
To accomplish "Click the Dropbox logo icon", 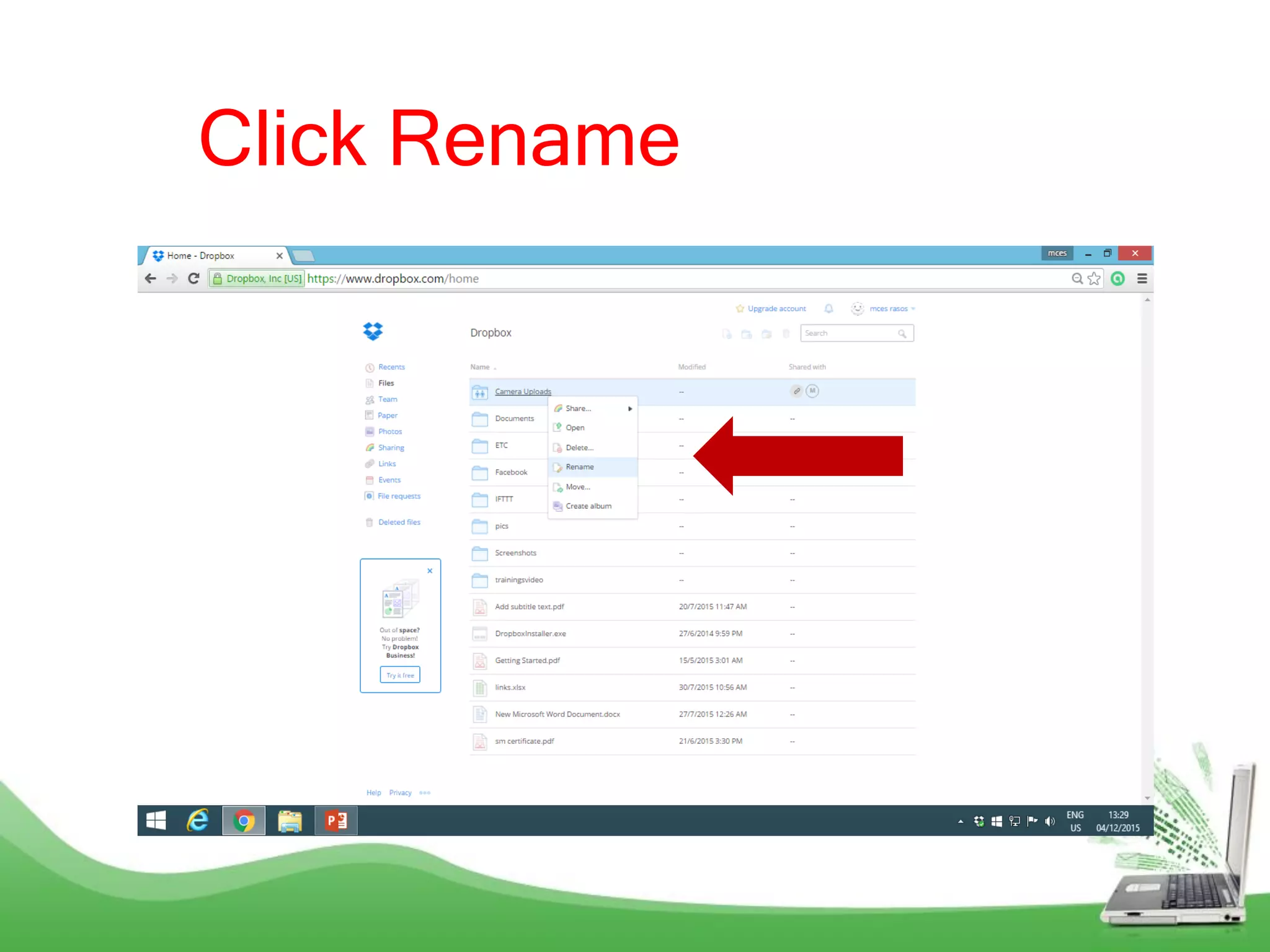I will pyautogui.click(x=373, y=332).
